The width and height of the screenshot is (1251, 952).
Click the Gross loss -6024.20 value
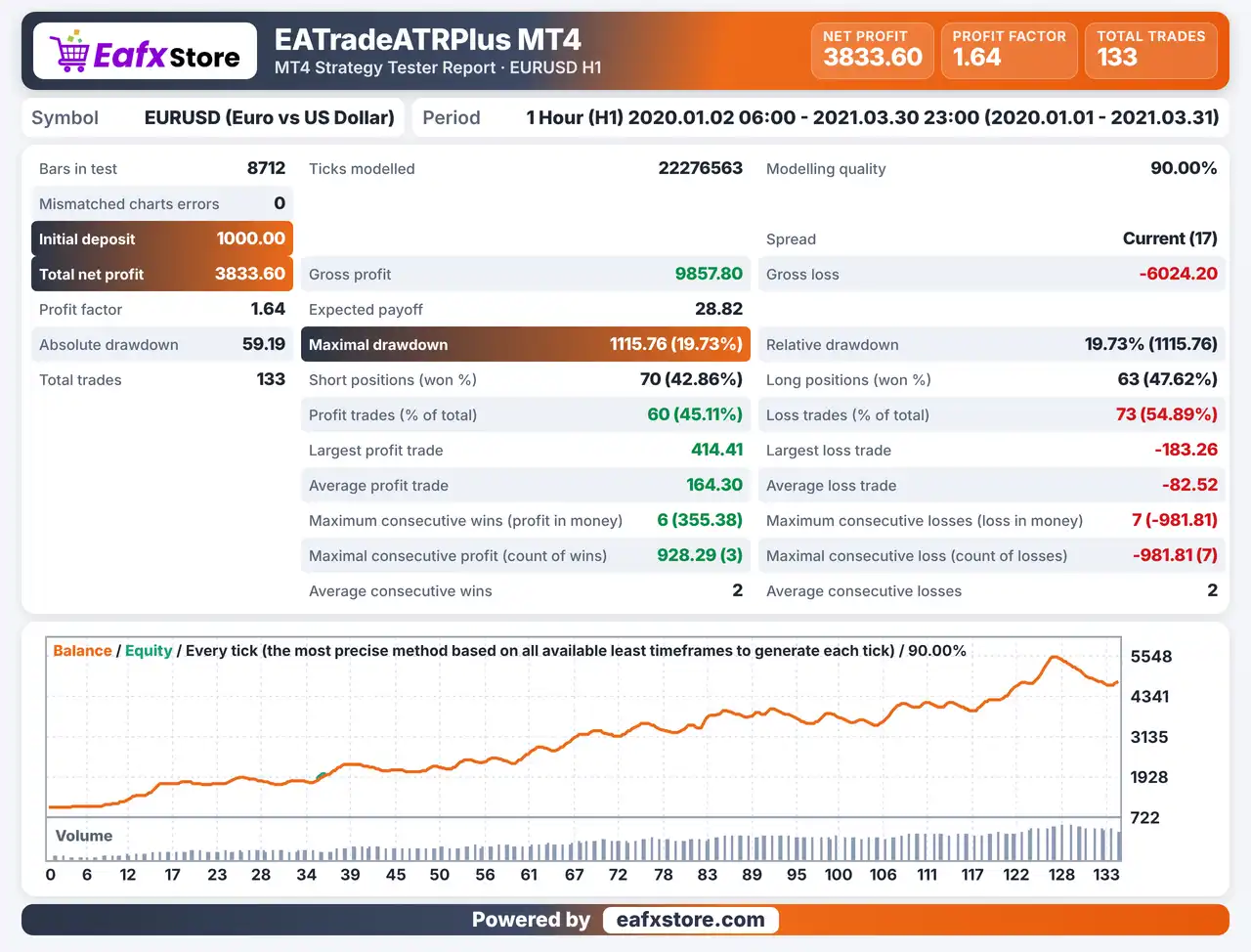click(x=1178, y=274)
